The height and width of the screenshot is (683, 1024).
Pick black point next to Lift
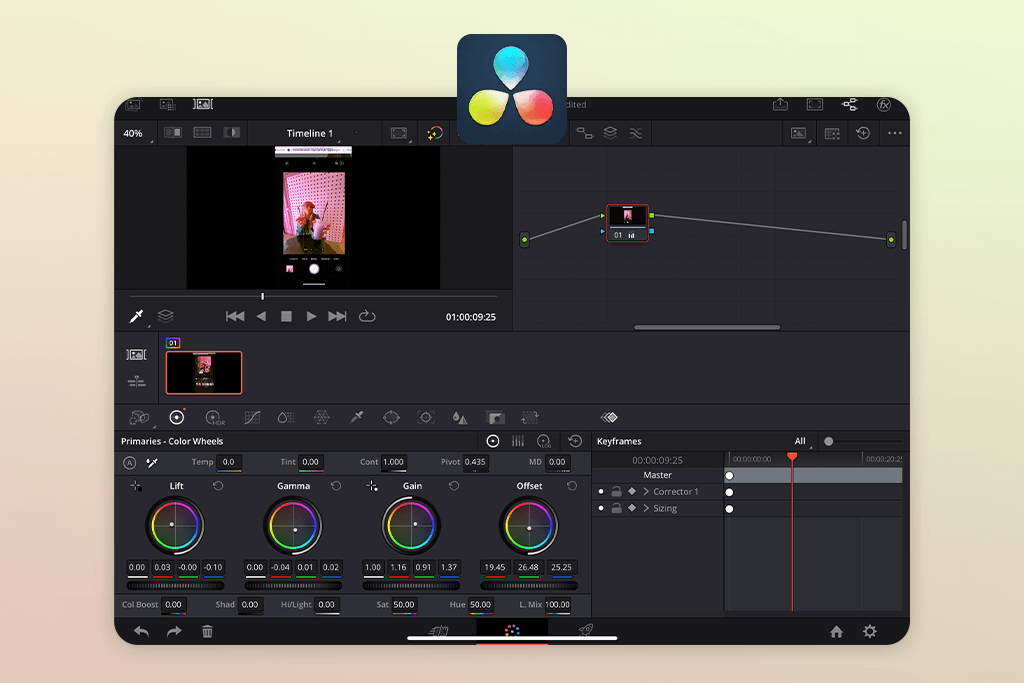click(136, 486)
